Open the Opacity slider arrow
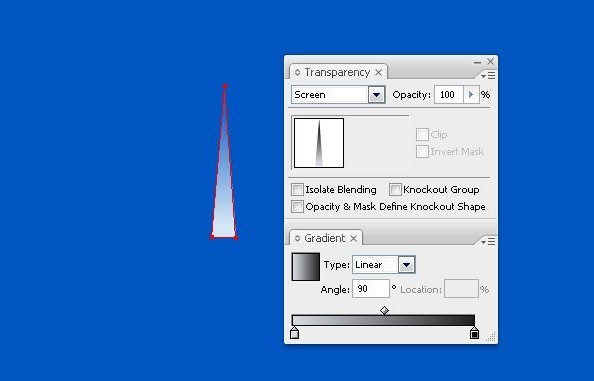 tap(471, 94)
